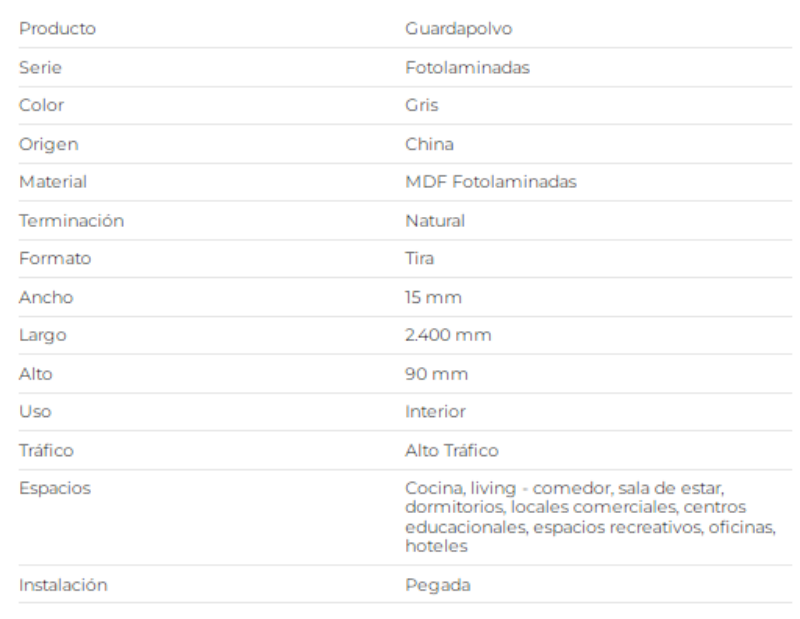Click the Origen label
Image resolution: width=800 pixels, height=619 pixels.
coord(48,144)
